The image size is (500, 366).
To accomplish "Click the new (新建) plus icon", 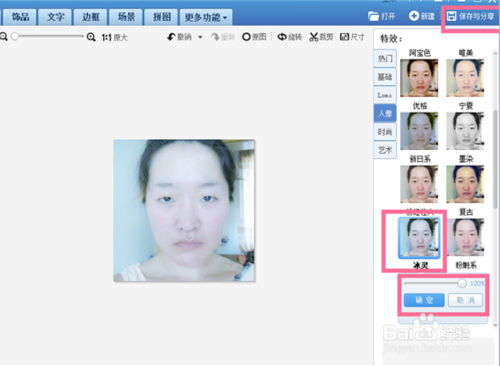I will [414, 16].
